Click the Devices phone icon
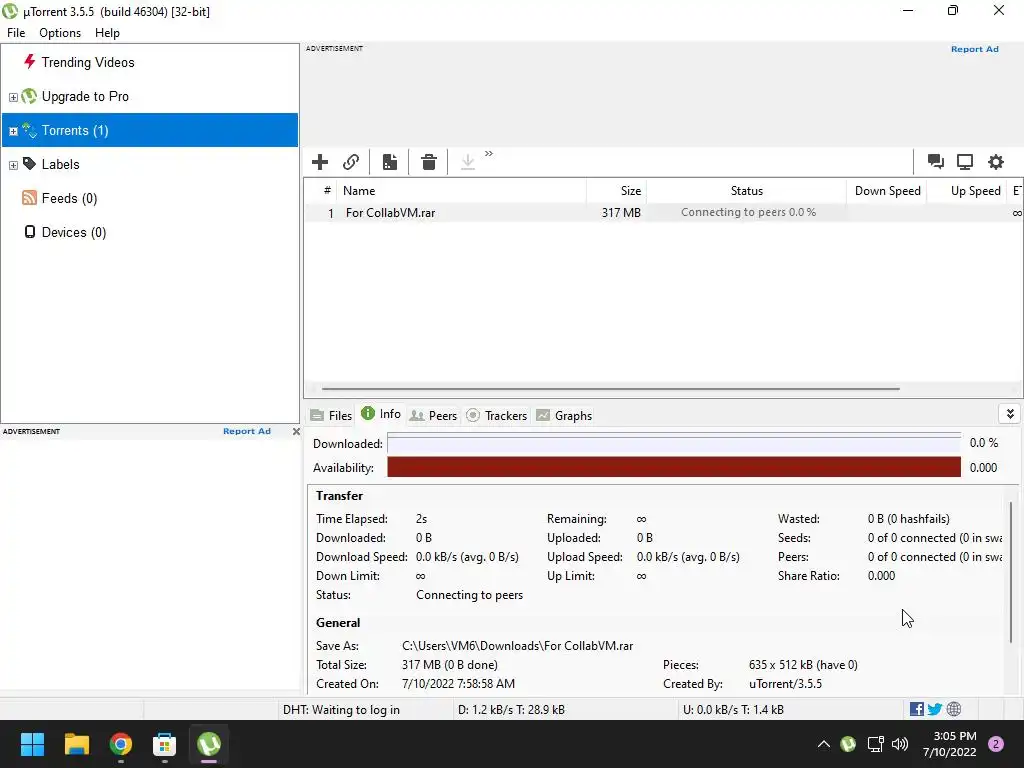This screenshot has height=768, width=1024. coord(29,232)
